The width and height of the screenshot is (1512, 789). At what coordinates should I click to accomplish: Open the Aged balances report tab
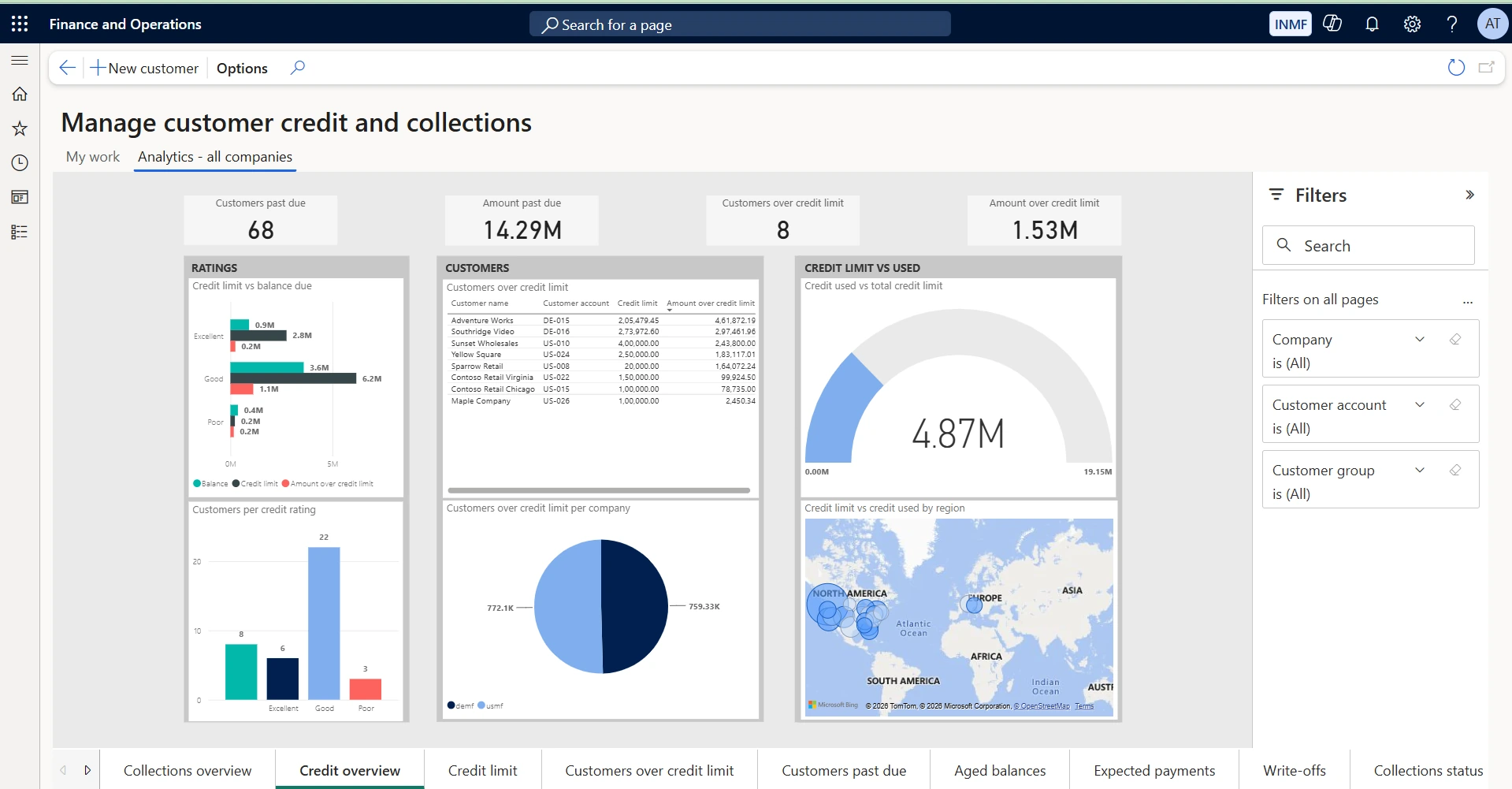pos(1000,770)
